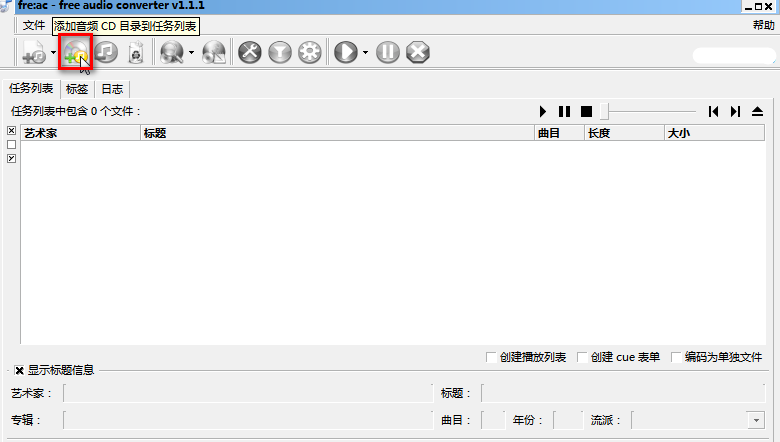Viewport: 780px width, 442px height.
Task: Play the selected joblist track
Action: (x=543, y=111)
